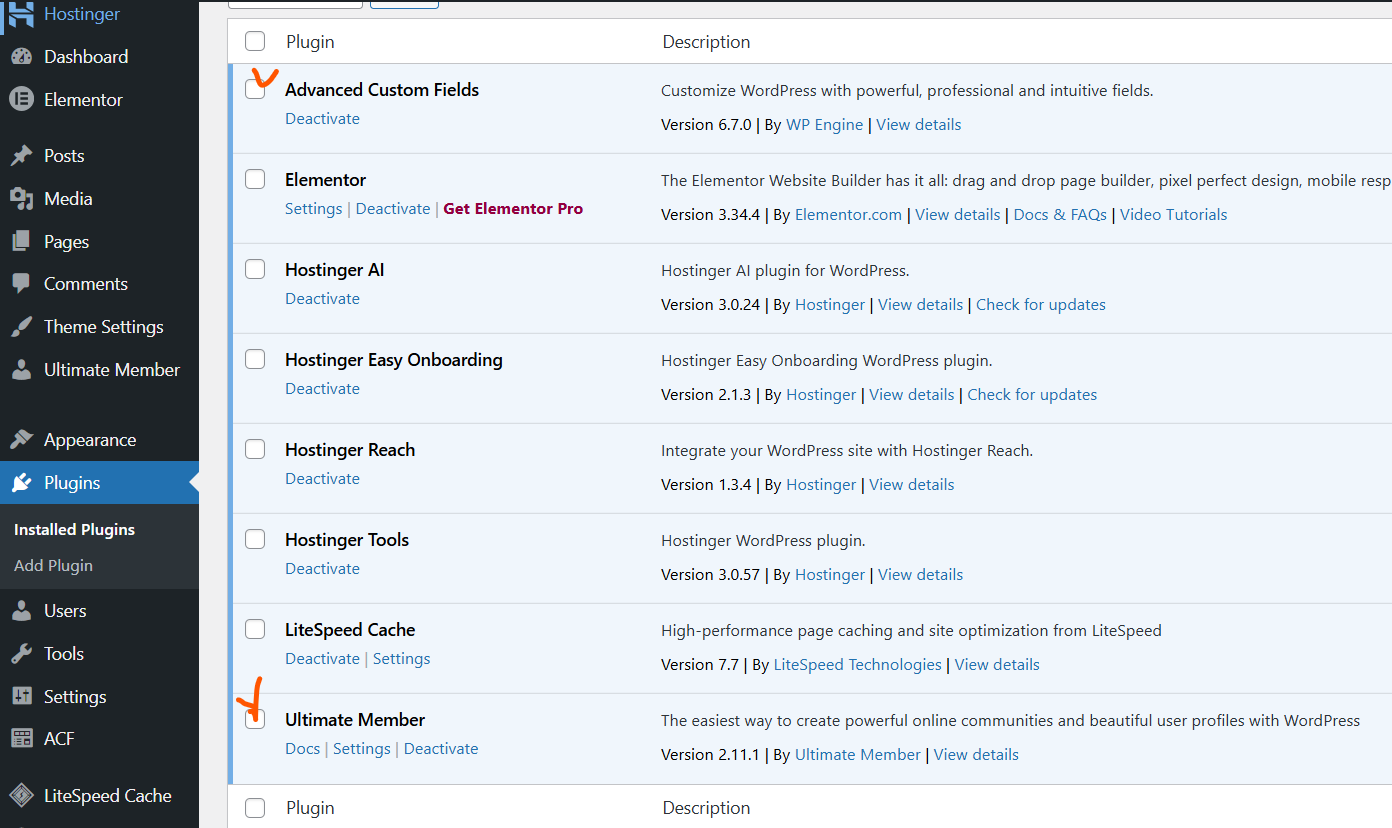Check the Hostinger Tools plugin checkbox
This screenshot has width=1392, height=828.
(255, 539)
